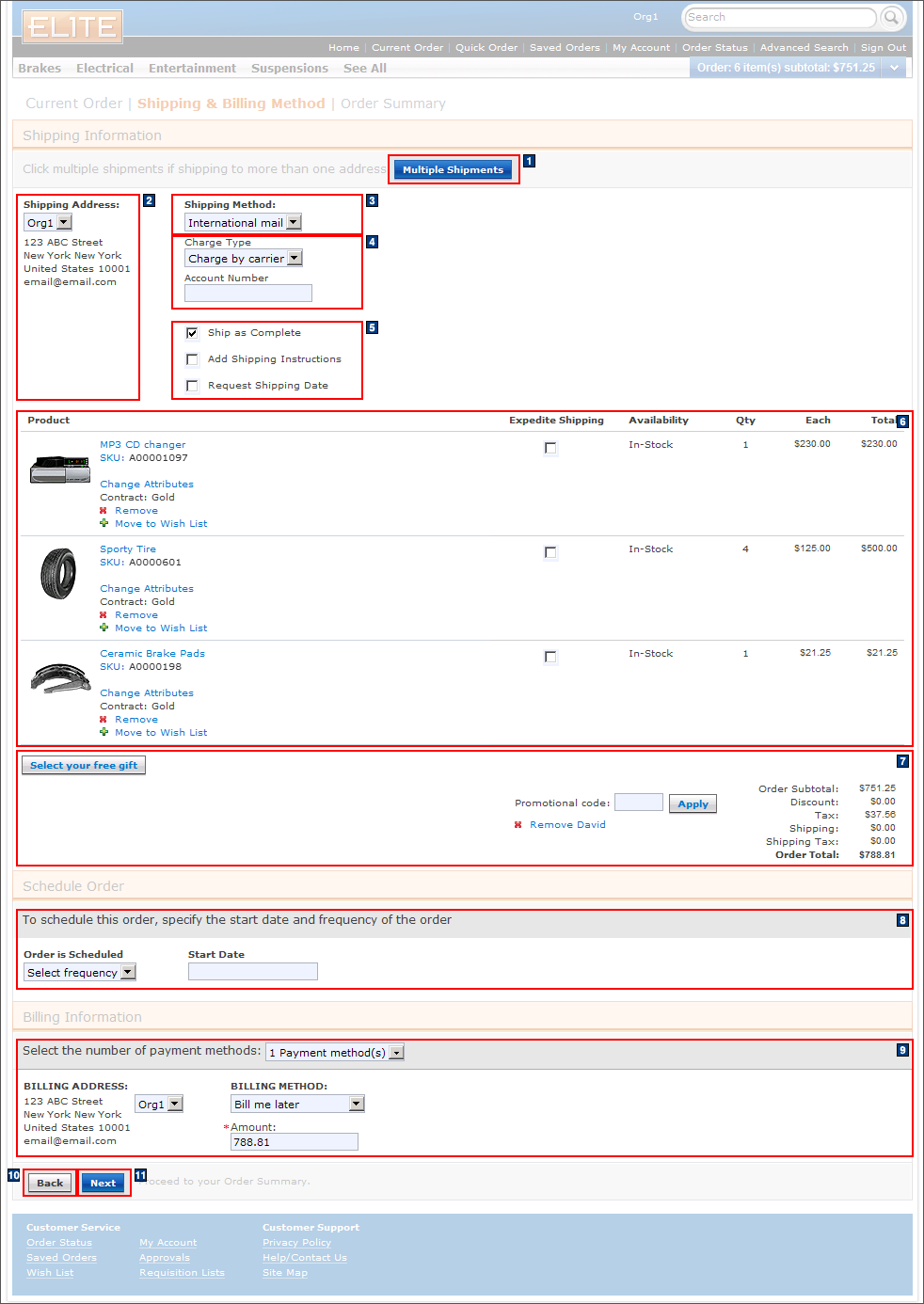Click the Multiple Shipments button
Screen dimensions: 924x1304
(453, 169)
